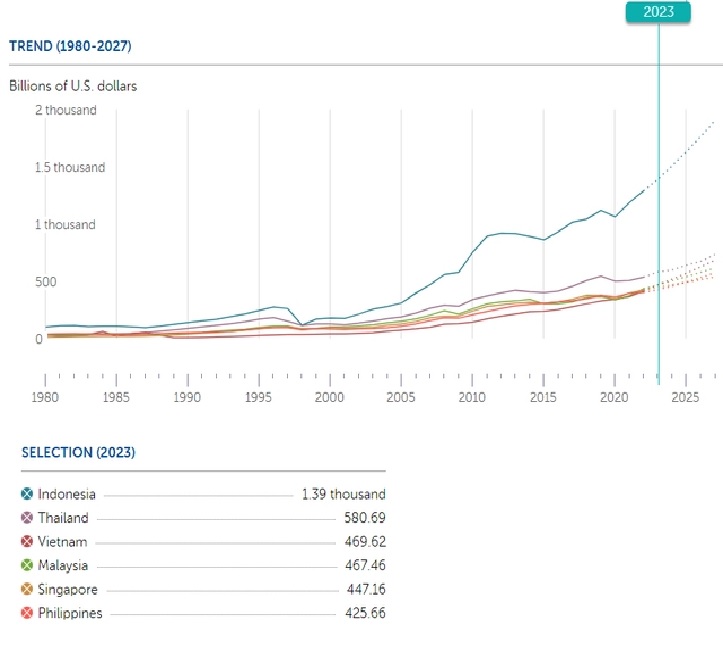Select 2025 on the year axis
The image size is (723, 647).
tap(685, 397)
